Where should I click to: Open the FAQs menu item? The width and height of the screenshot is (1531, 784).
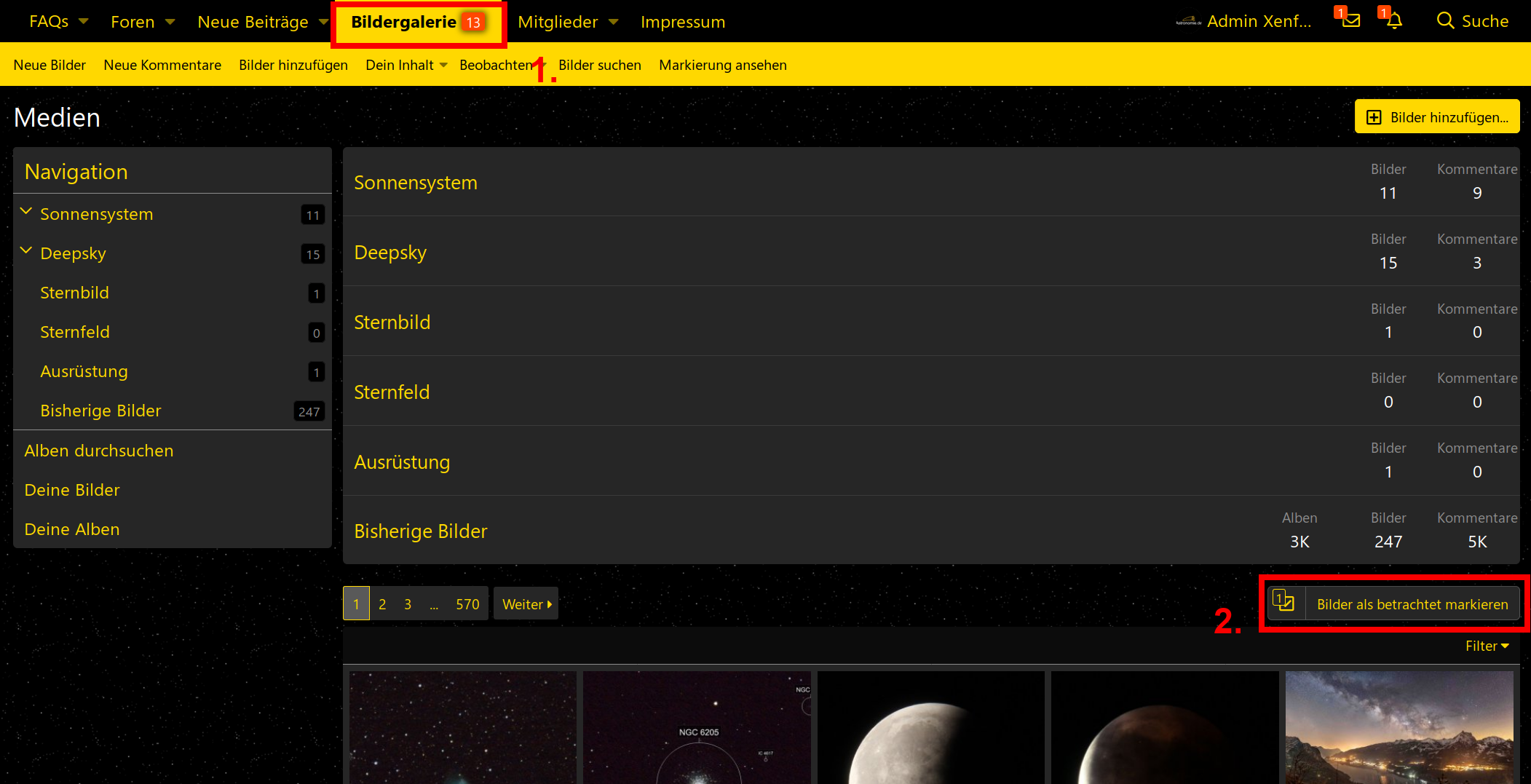point(49,21)
